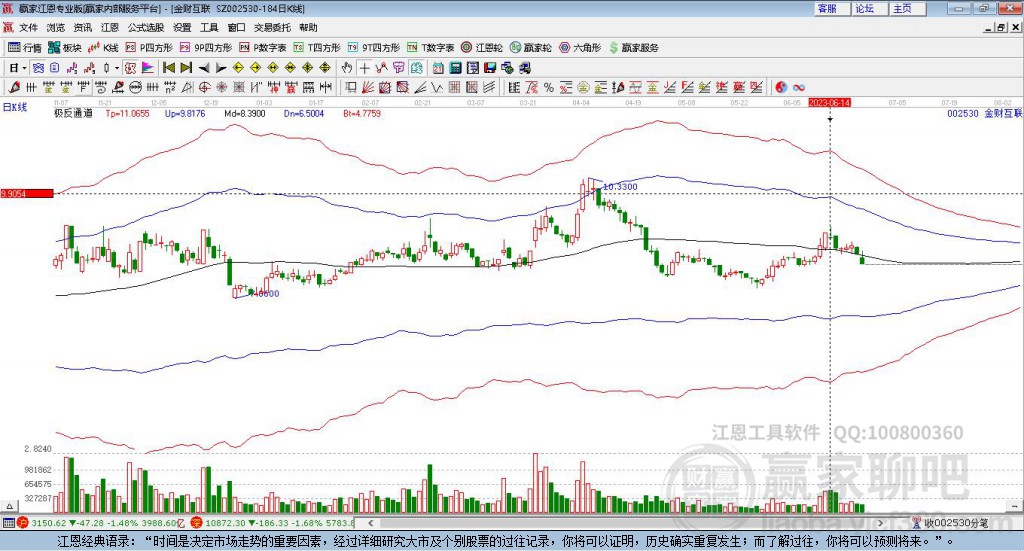The height and width of the screenshot is (551, 1024).
Task: Open the T数字表 time number table
Action: [x=430, y=48]
